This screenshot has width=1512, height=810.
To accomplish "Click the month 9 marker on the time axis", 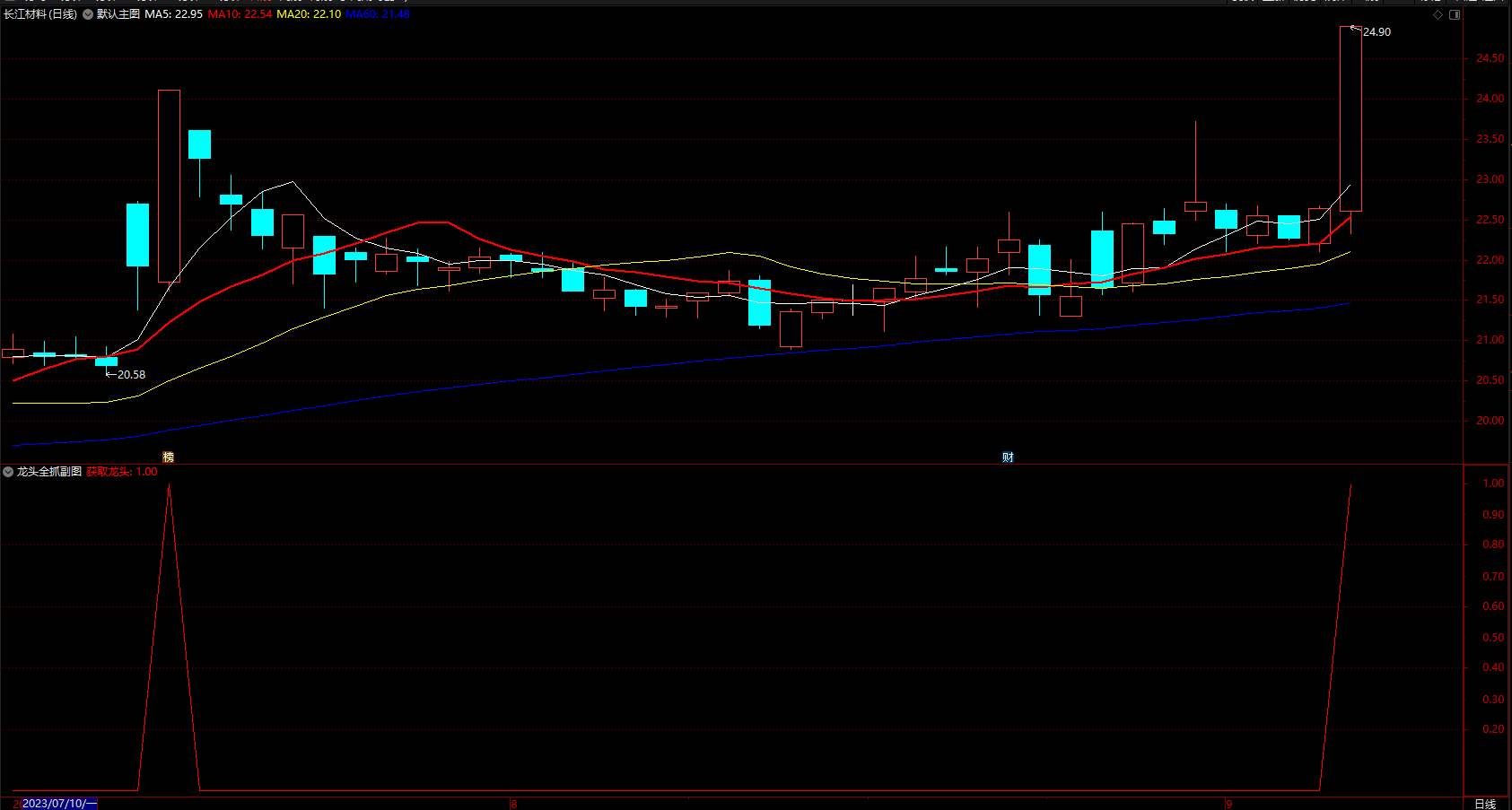I will pos(1228,804).
